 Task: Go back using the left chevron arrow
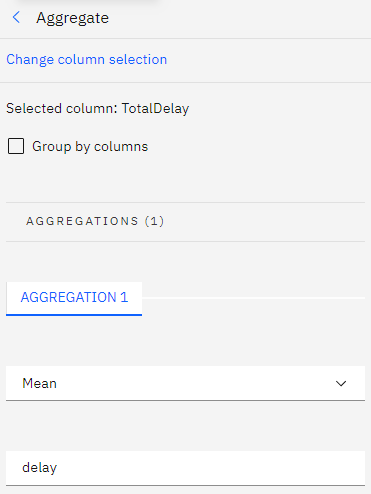coord(16,17)
